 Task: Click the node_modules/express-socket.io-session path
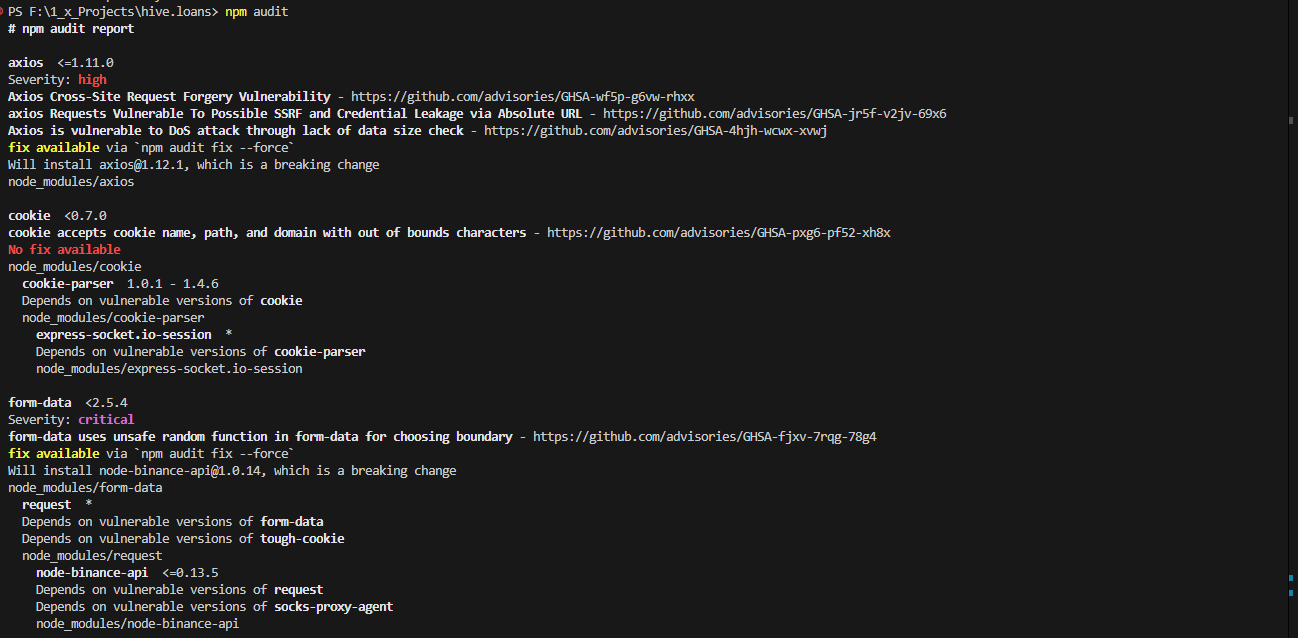pyautogui.click(x=169, y=369)
